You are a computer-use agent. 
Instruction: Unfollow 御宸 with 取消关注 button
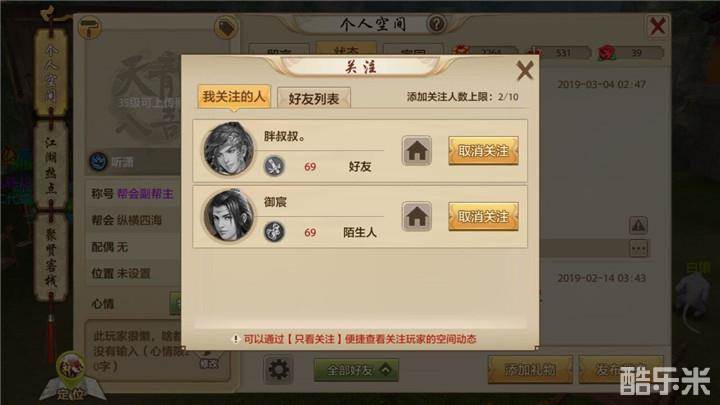coord(484,216)
